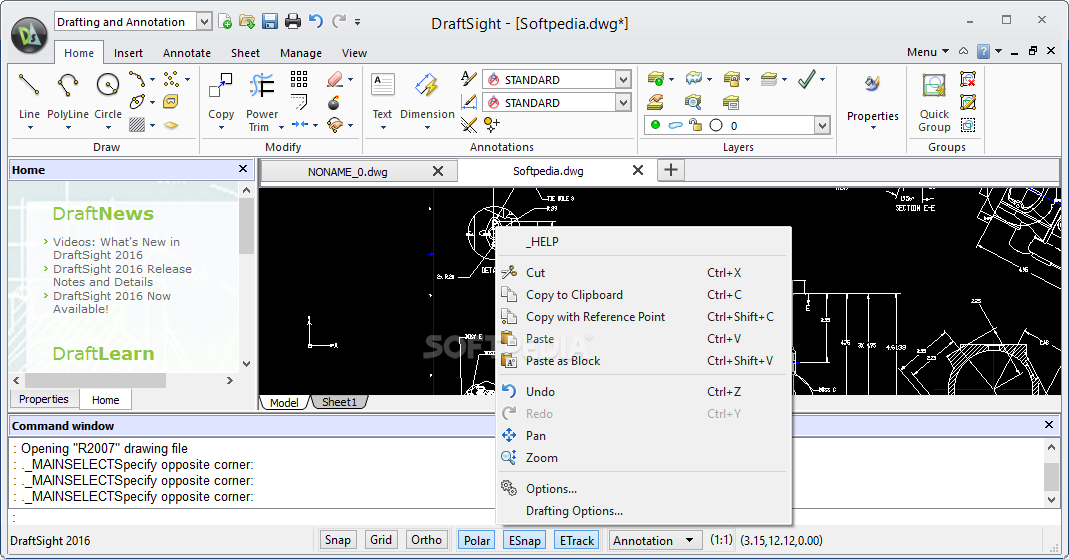Open Videos: What's New in DraftSight link

coord(117,248)
